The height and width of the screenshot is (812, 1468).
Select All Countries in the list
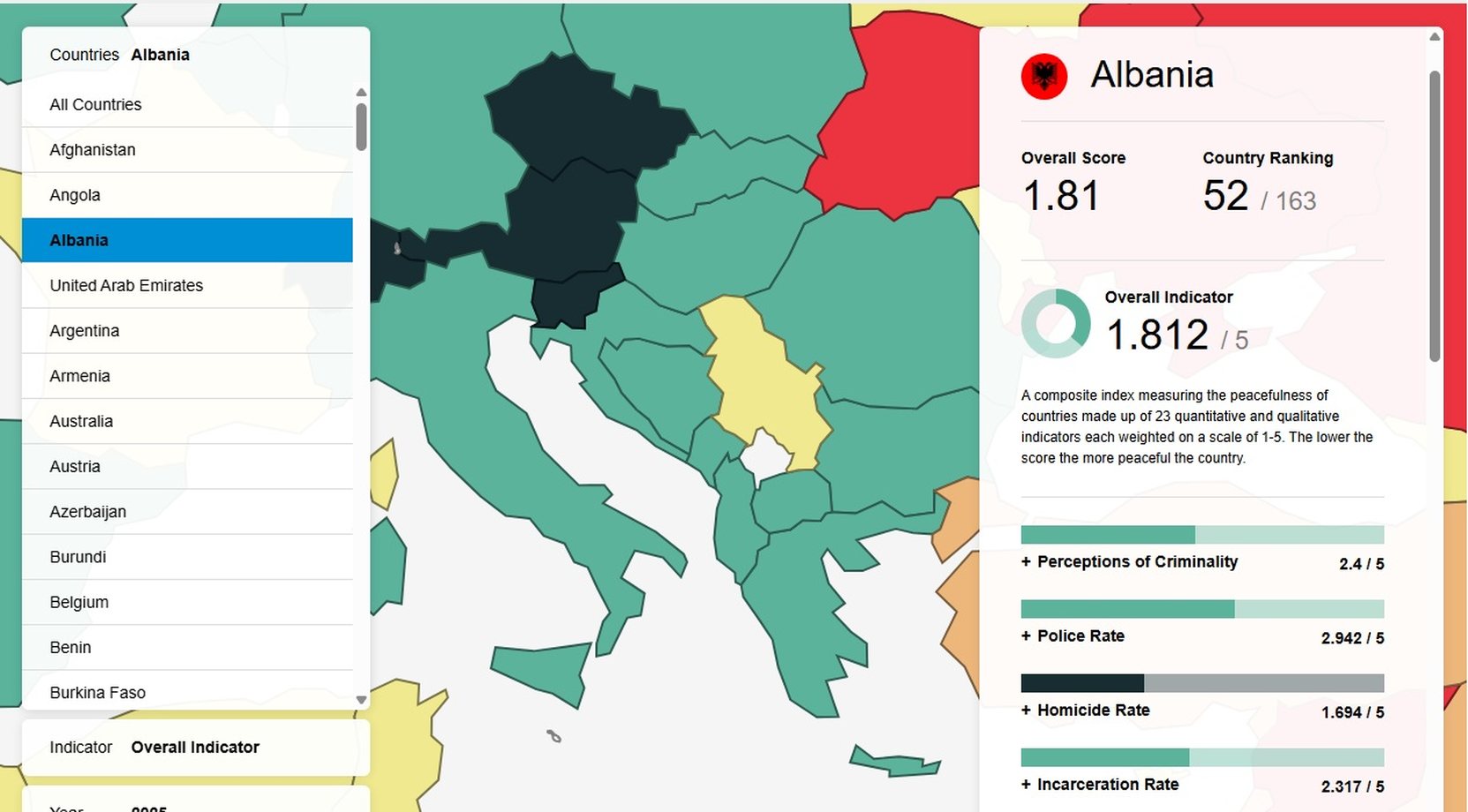pyautogui.click(x=95, y=105)
